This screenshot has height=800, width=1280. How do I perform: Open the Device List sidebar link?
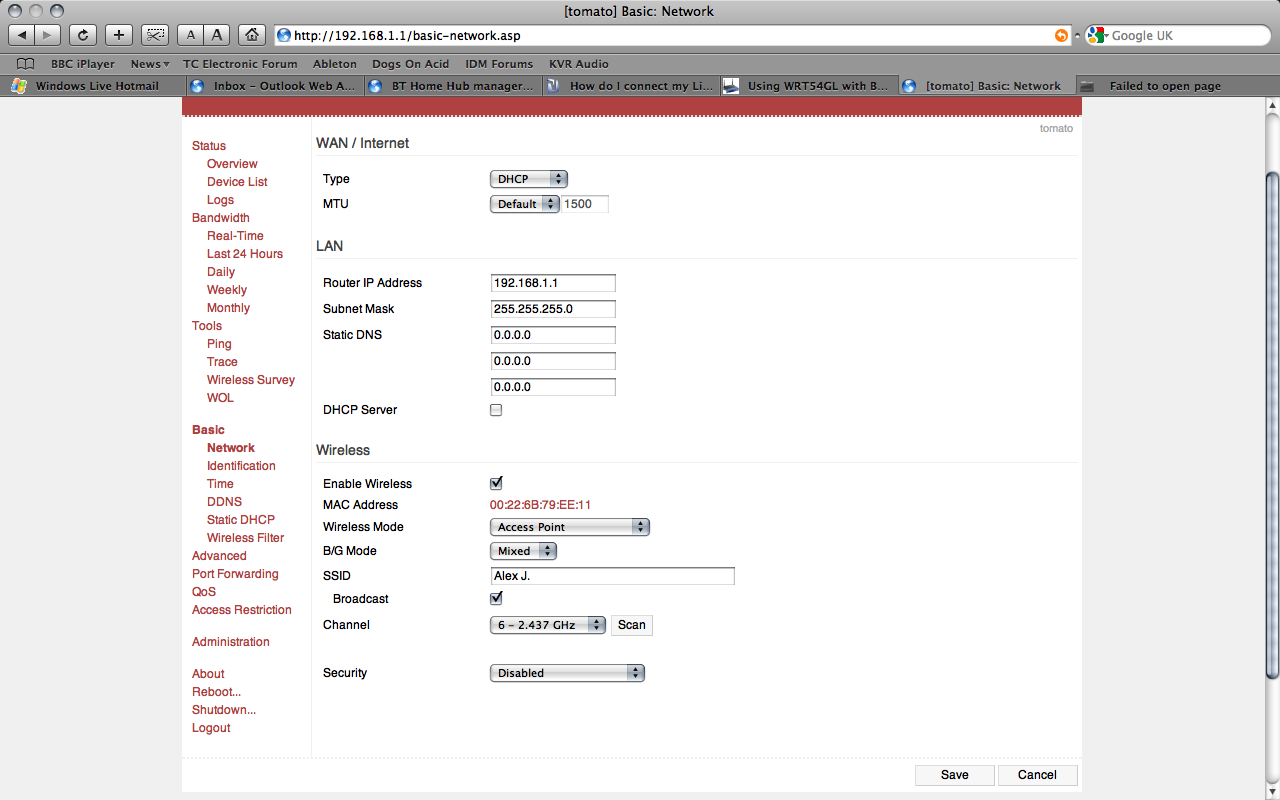pos(237,182)
